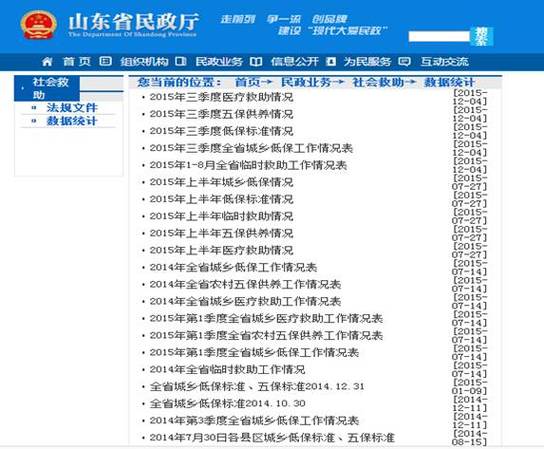544x449 pixels.
Task: Open 民政业务 menu item
Action: tap(219, 62)
